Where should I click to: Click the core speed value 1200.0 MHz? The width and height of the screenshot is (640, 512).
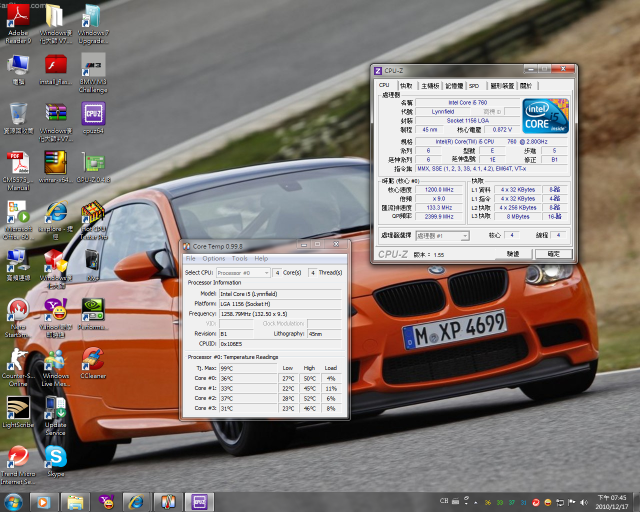click(x=439, y=189)
